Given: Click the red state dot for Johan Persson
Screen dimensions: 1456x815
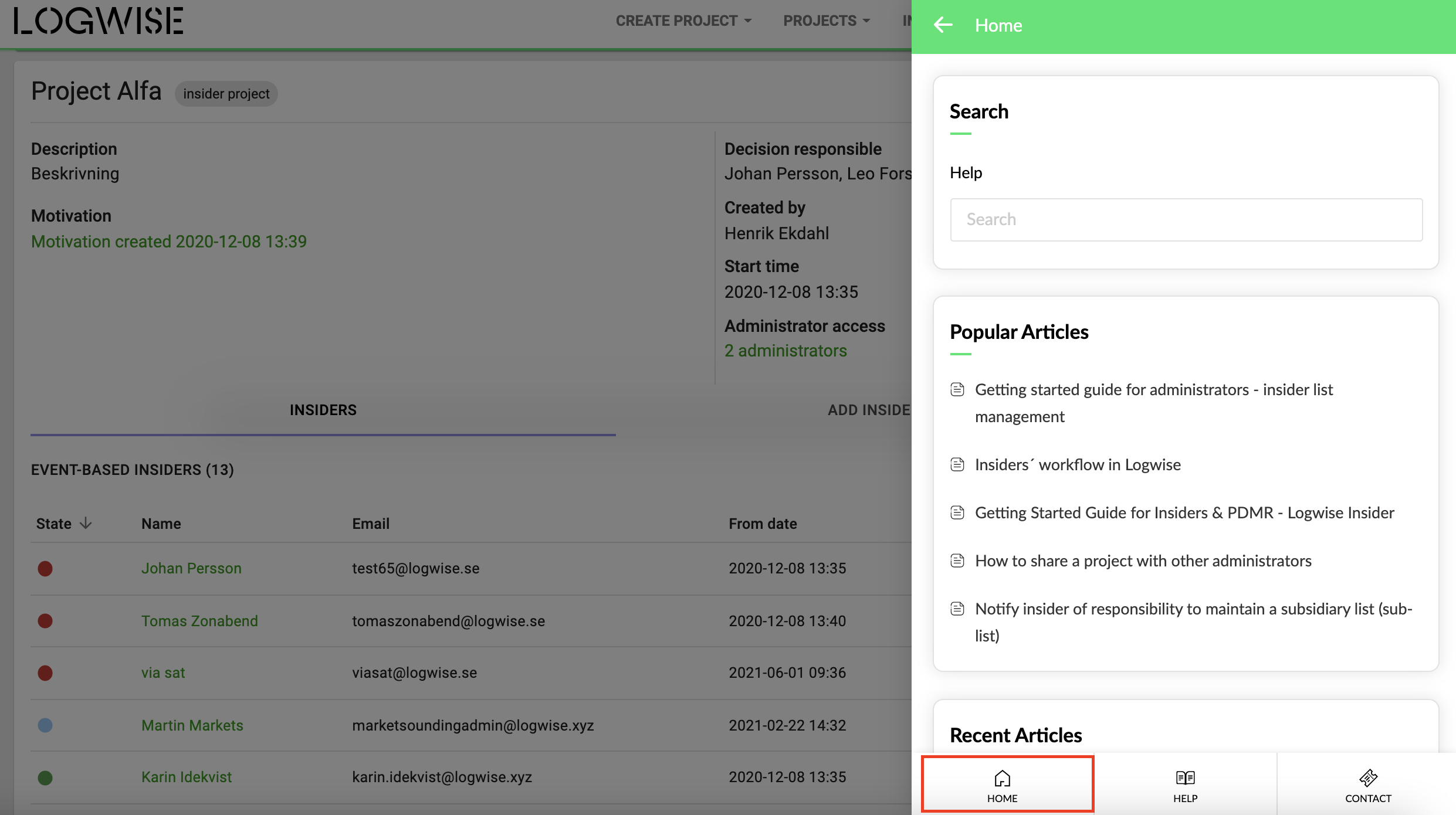Looking at the screenshot, I should coord(45,569).
